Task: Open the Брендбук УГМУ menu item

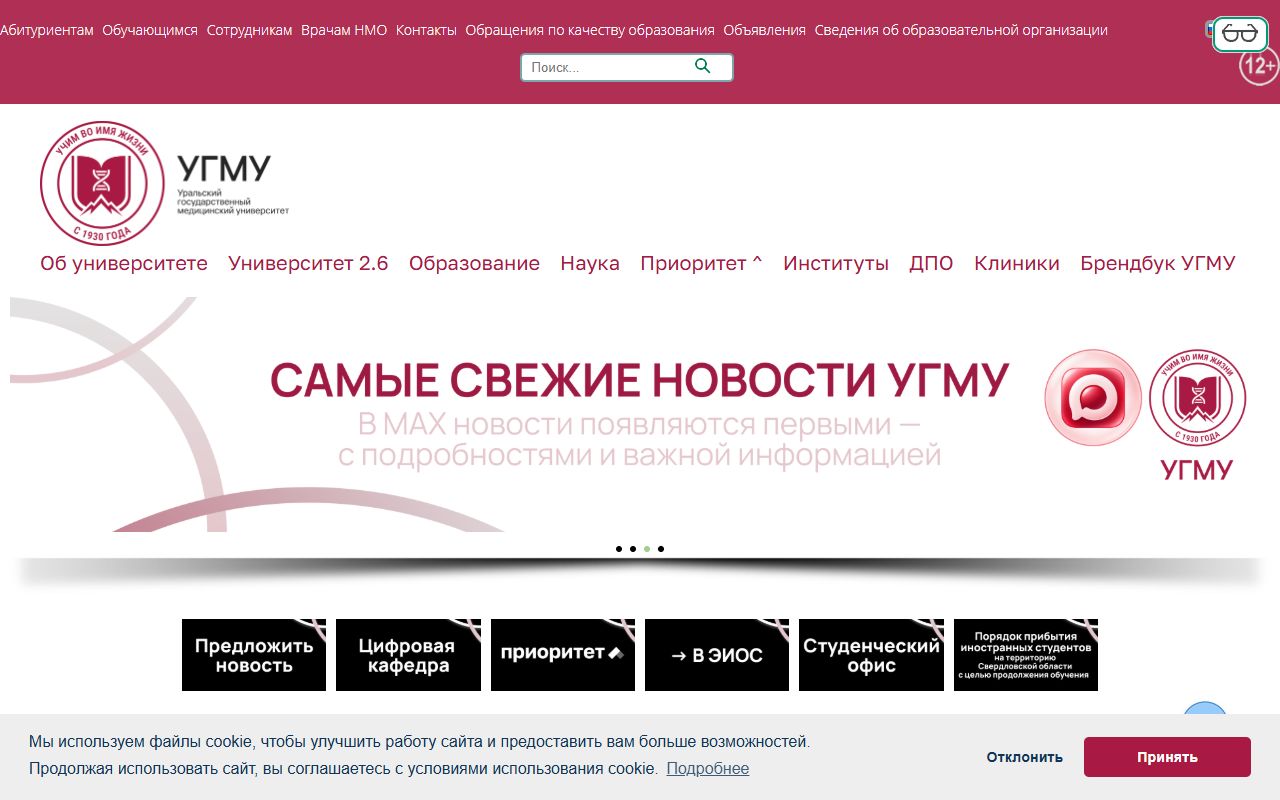Action: point(1158,263)
